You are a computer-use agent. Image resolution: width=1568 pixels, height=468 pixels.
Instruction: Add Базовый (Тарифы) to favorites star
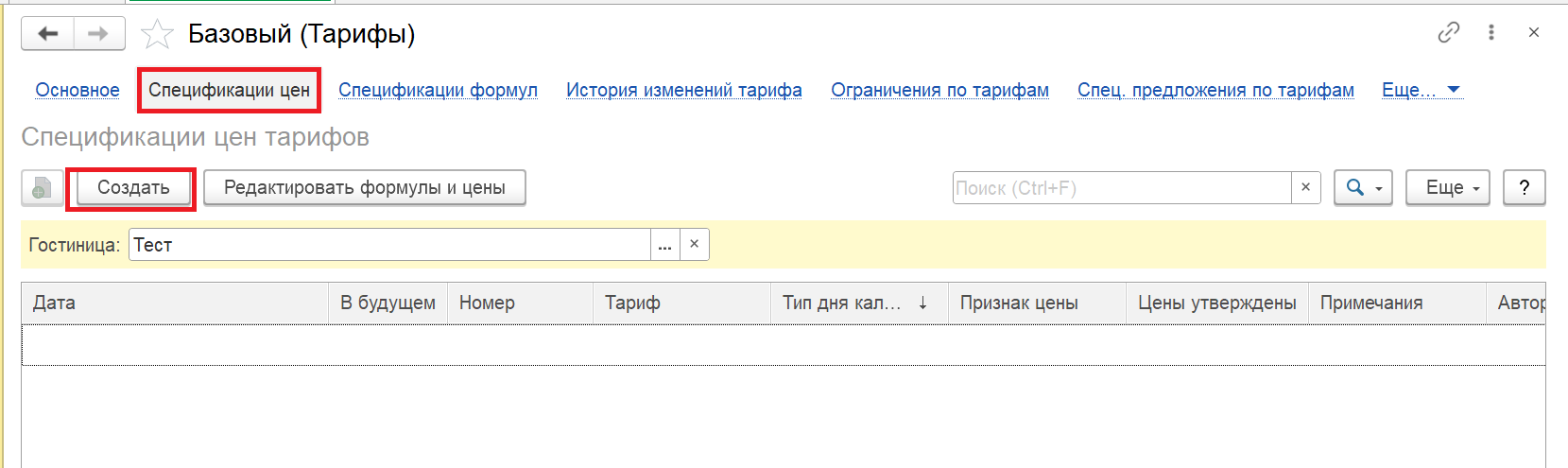[157, 35]
